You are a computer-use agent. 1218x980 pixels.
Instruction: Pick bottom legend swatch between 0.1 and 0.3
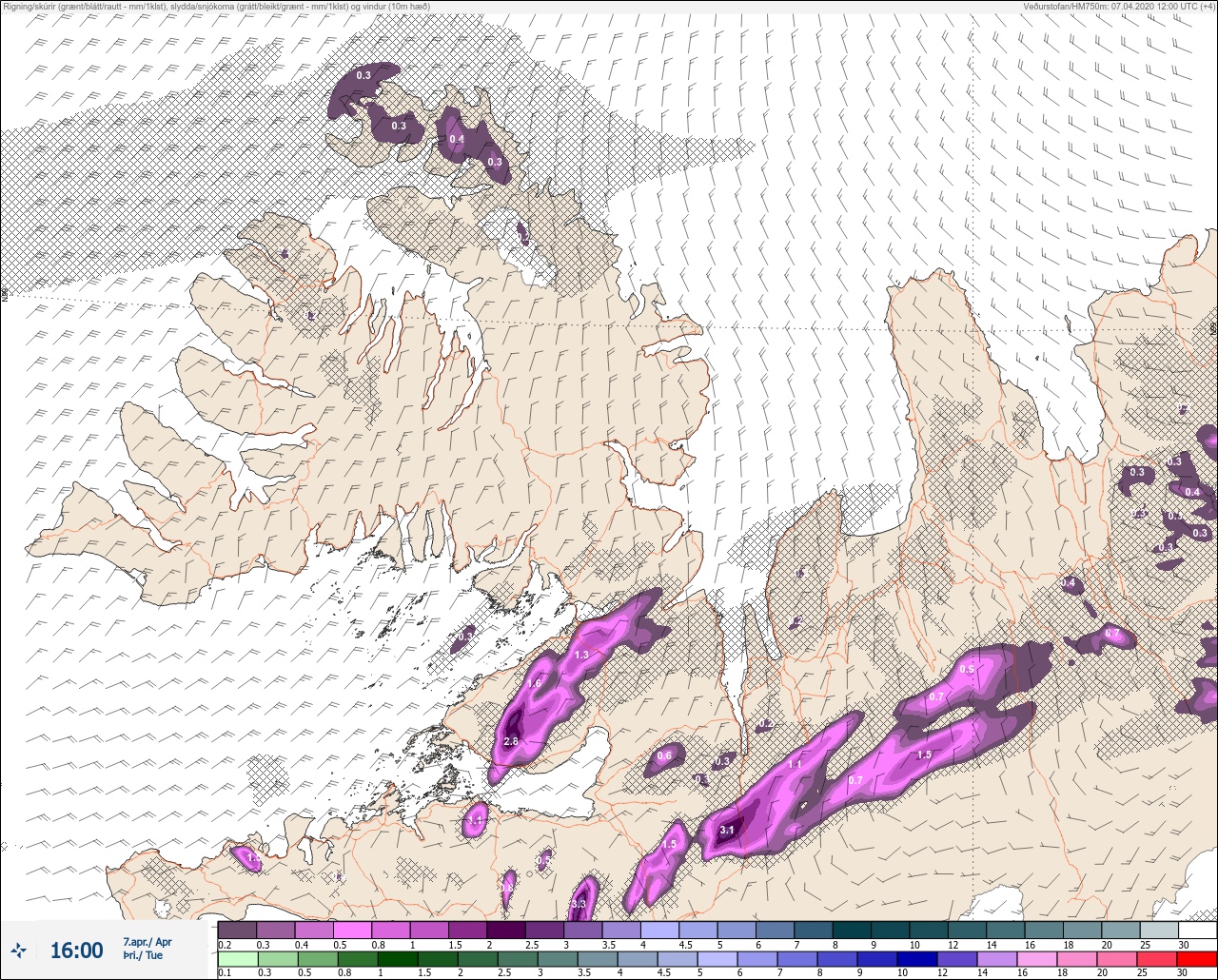tap(237, 959)
